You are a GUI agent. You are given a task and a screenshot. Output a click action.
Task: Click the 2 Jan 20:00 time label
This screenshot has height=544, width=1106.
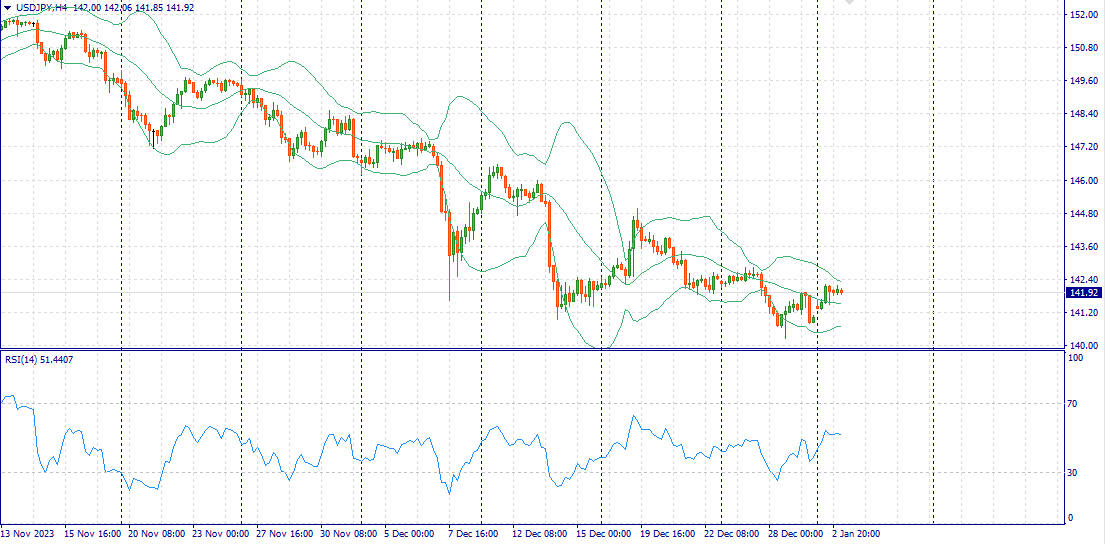(856, 534)
